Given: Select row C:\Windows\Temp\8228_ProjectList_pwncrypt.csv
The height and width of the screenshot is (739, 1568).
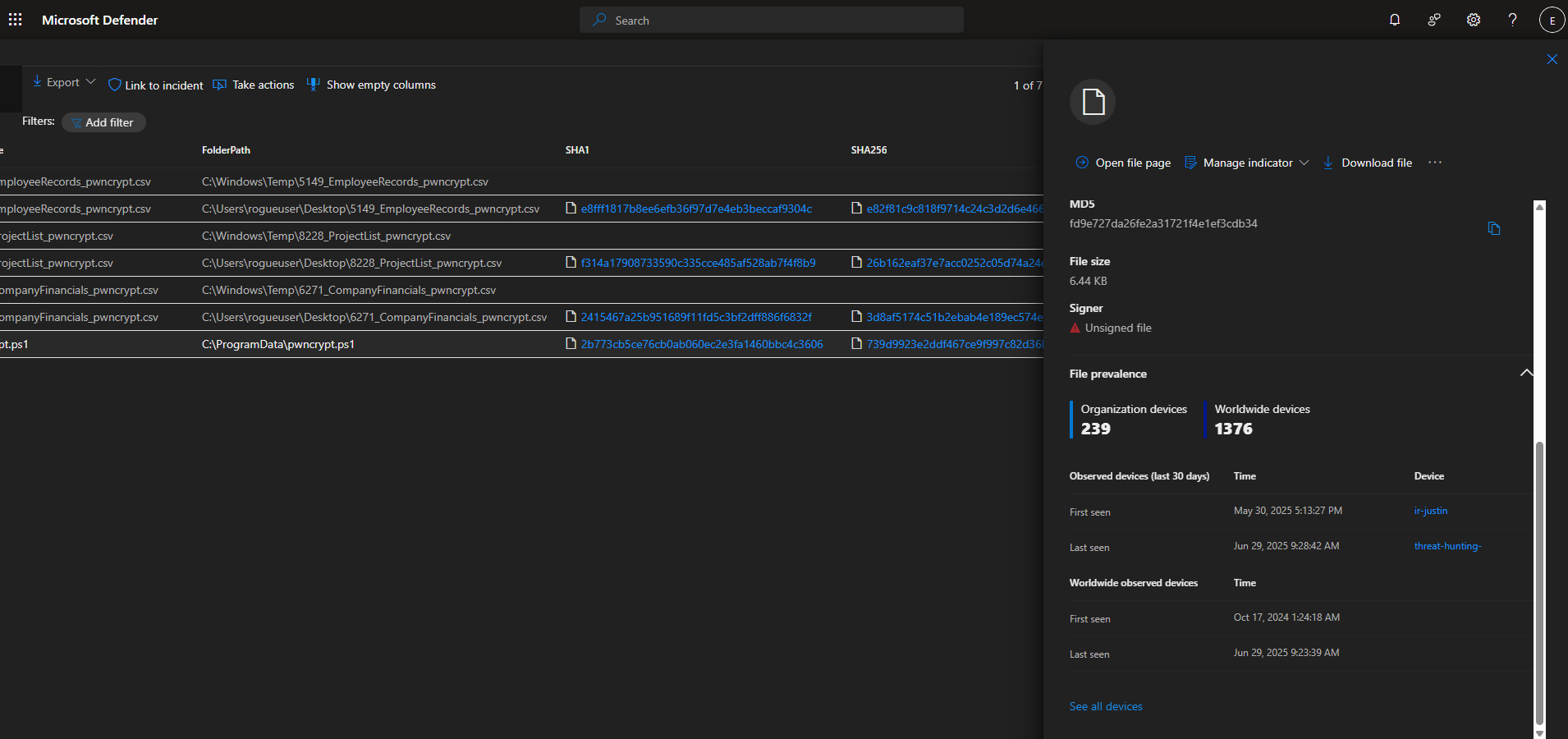Looking at the screenshot, I should click(521, 236).
